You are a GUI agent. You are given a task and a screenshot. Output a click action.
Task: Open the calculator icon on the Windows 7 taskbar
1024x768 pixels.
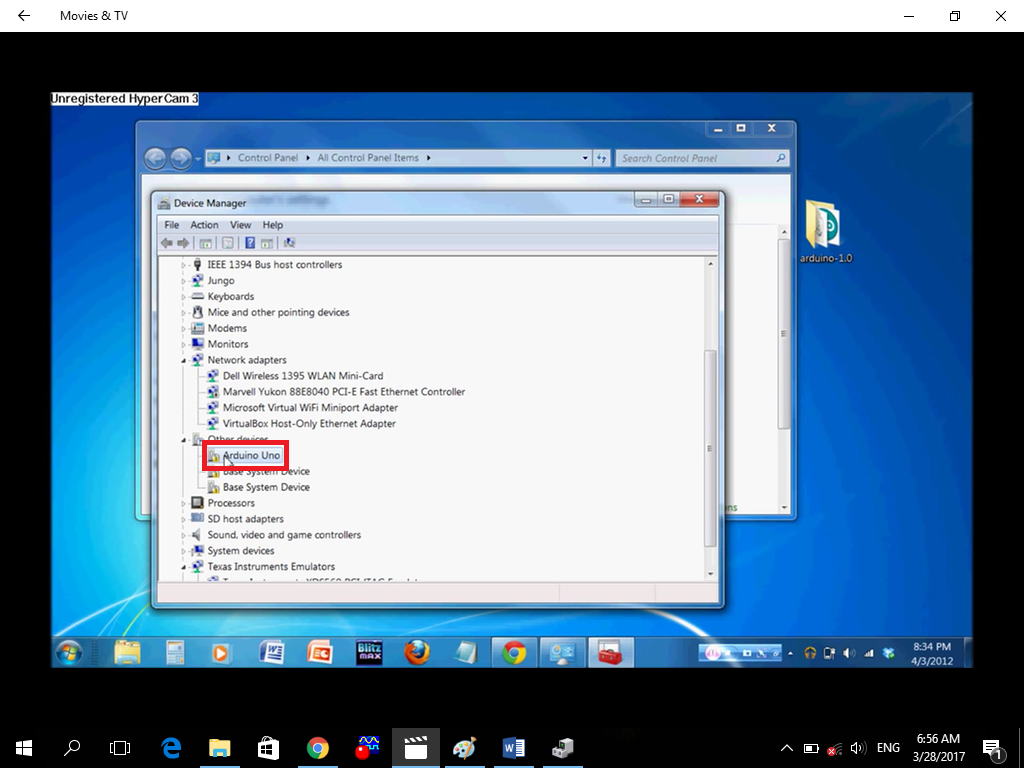tap(175, 652)
